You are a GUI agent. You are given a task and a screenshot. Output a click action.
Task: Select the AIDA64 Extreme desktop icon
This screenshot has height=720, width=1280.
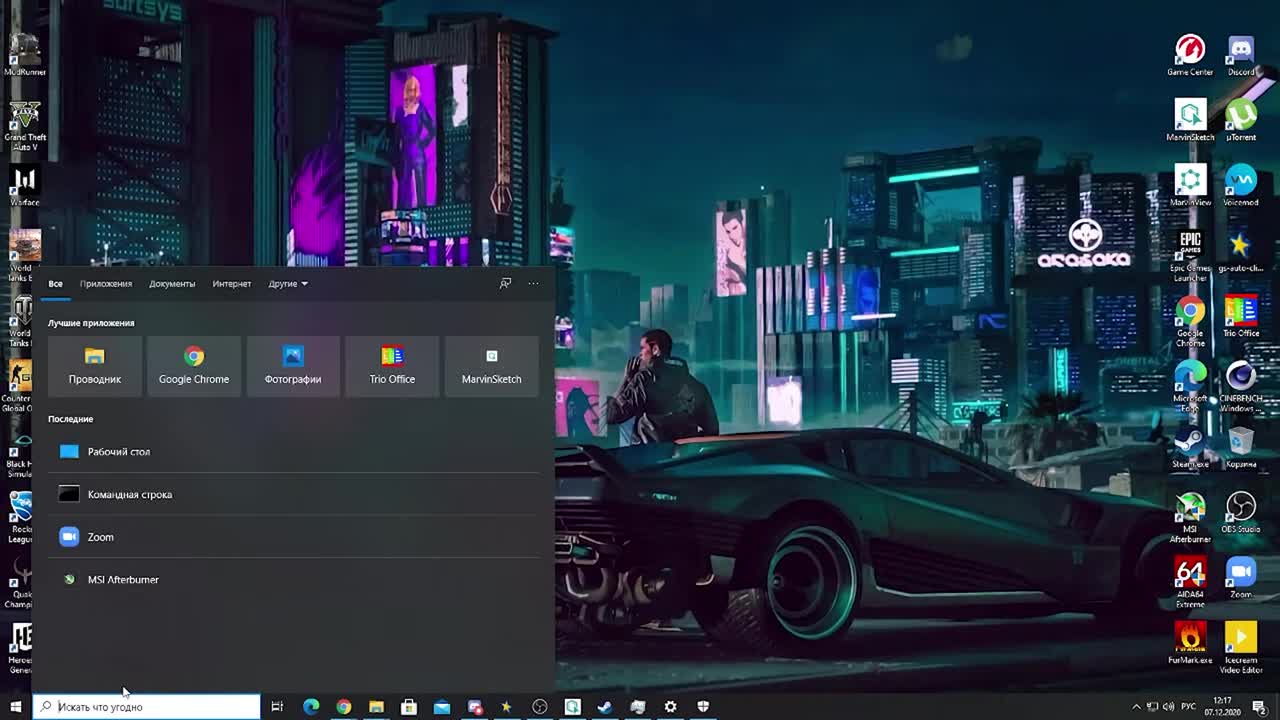(x=1190, y=582)
